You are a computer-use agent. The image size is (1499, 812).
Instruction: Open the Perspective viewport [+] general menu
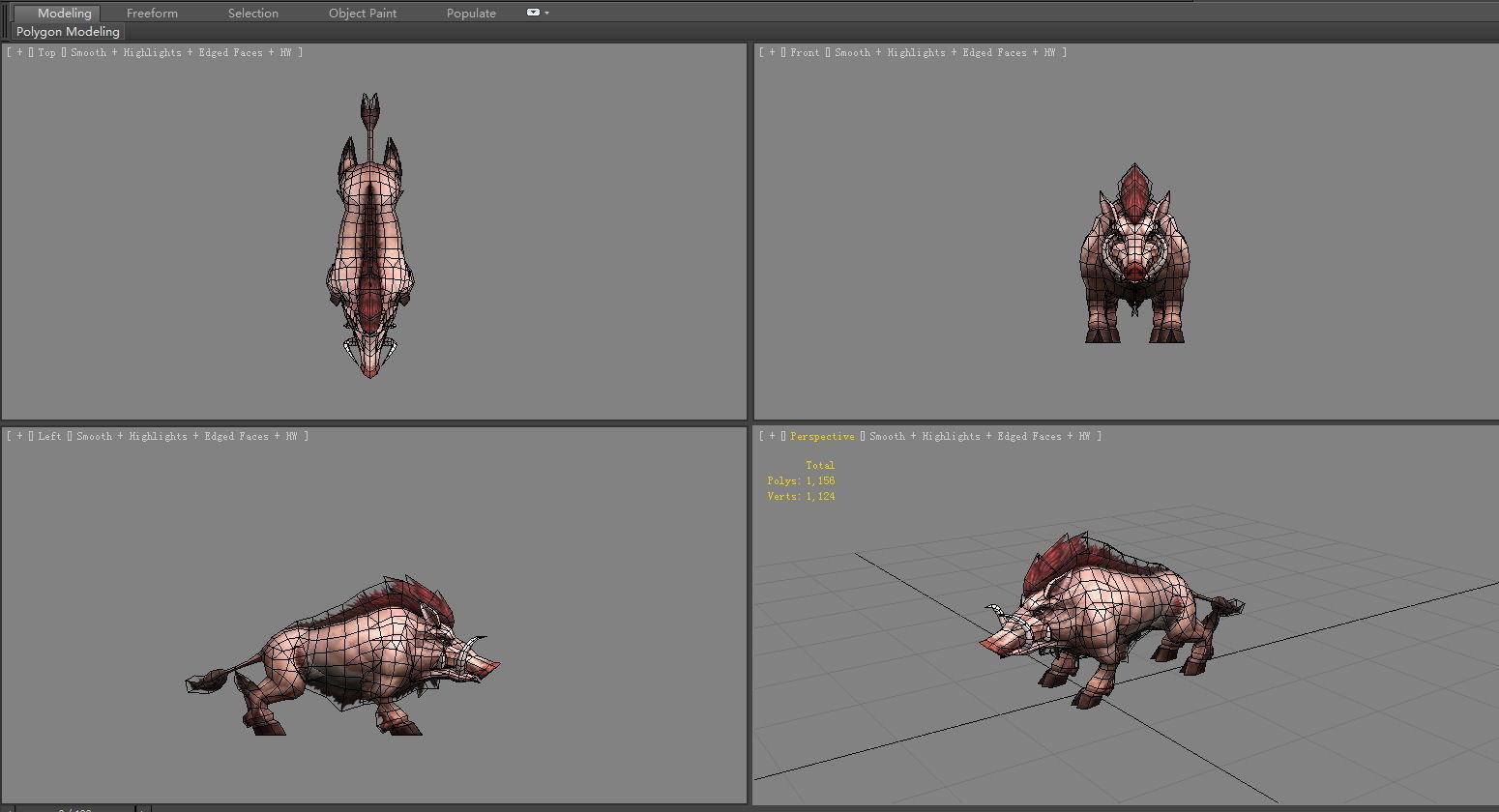(x=771, y=436)
